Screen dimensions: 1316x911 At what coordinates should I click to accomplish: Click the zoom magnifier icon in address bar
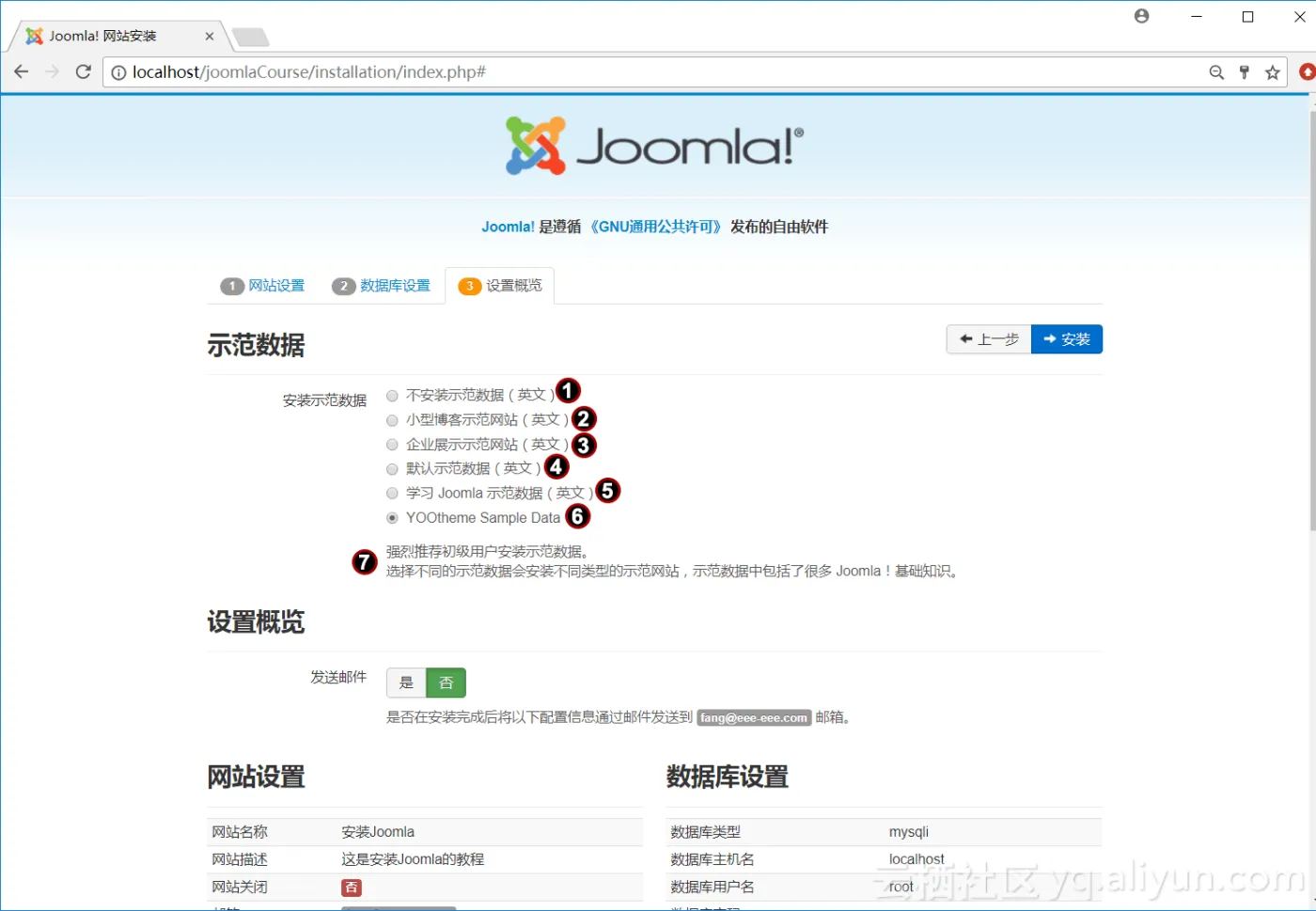pos(1216,72)
